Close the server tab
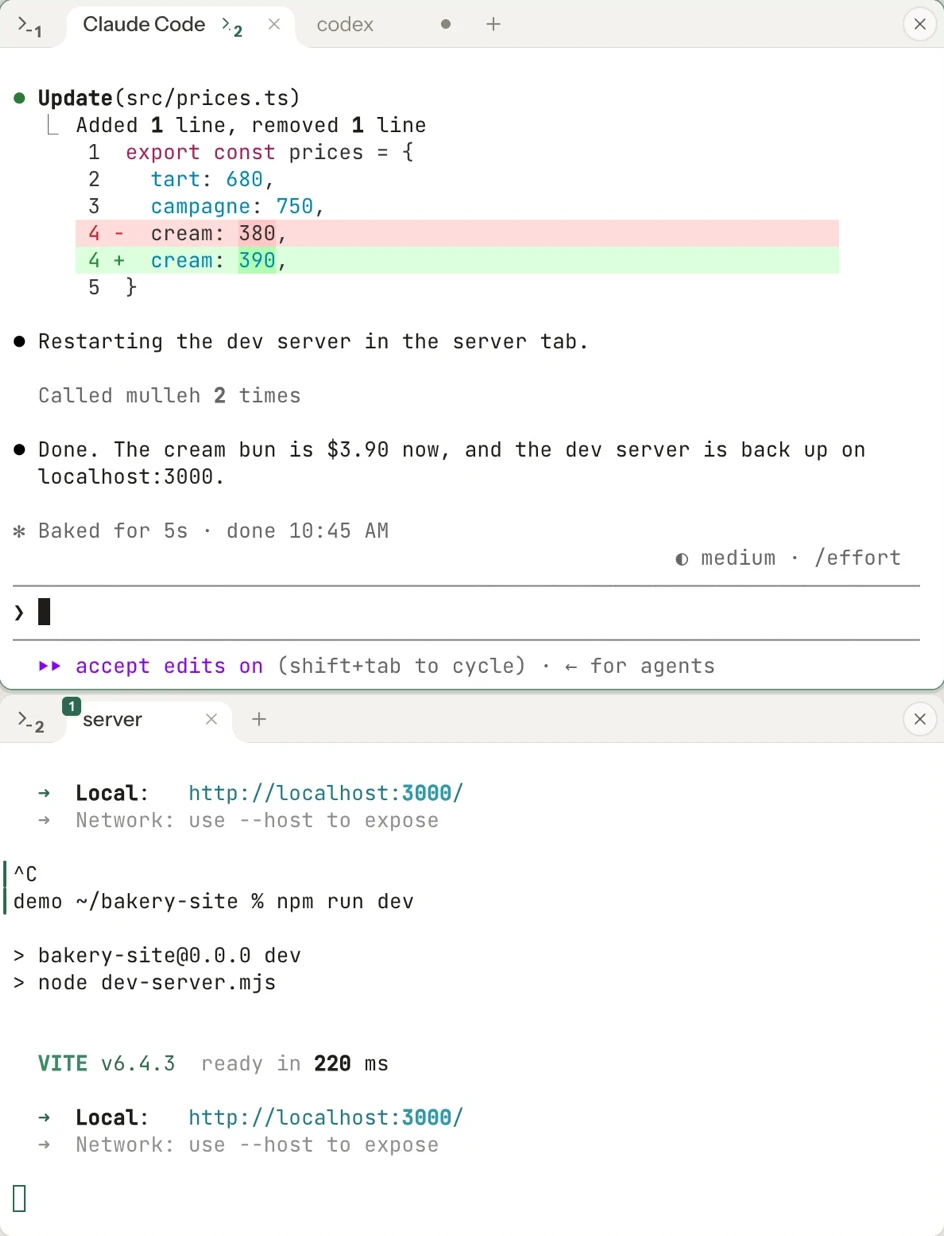Image resolution: width=944 pixels, height=1236 pixels. click(x=211, y=719)
